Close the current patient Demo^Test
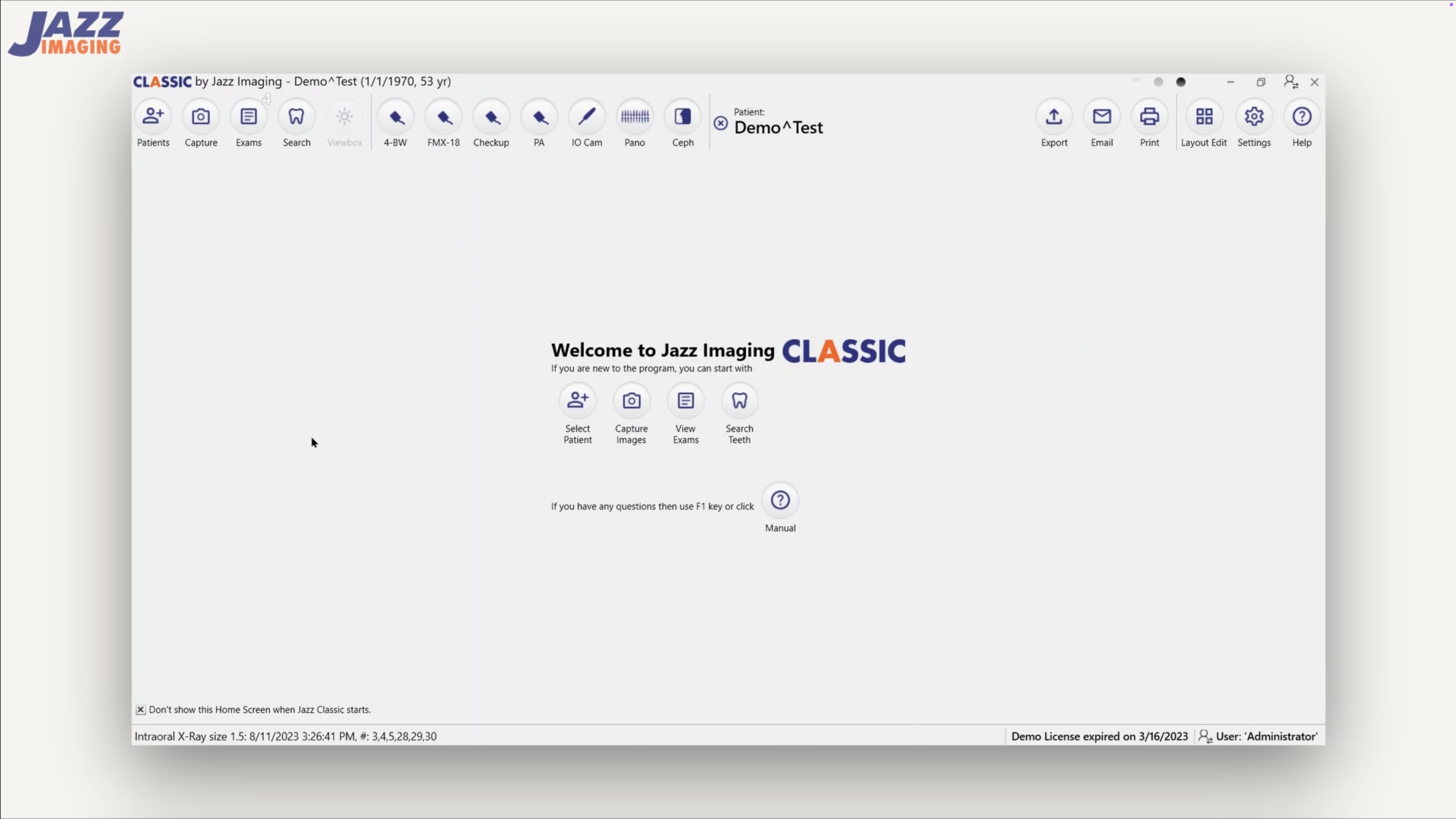 [721, 123]
